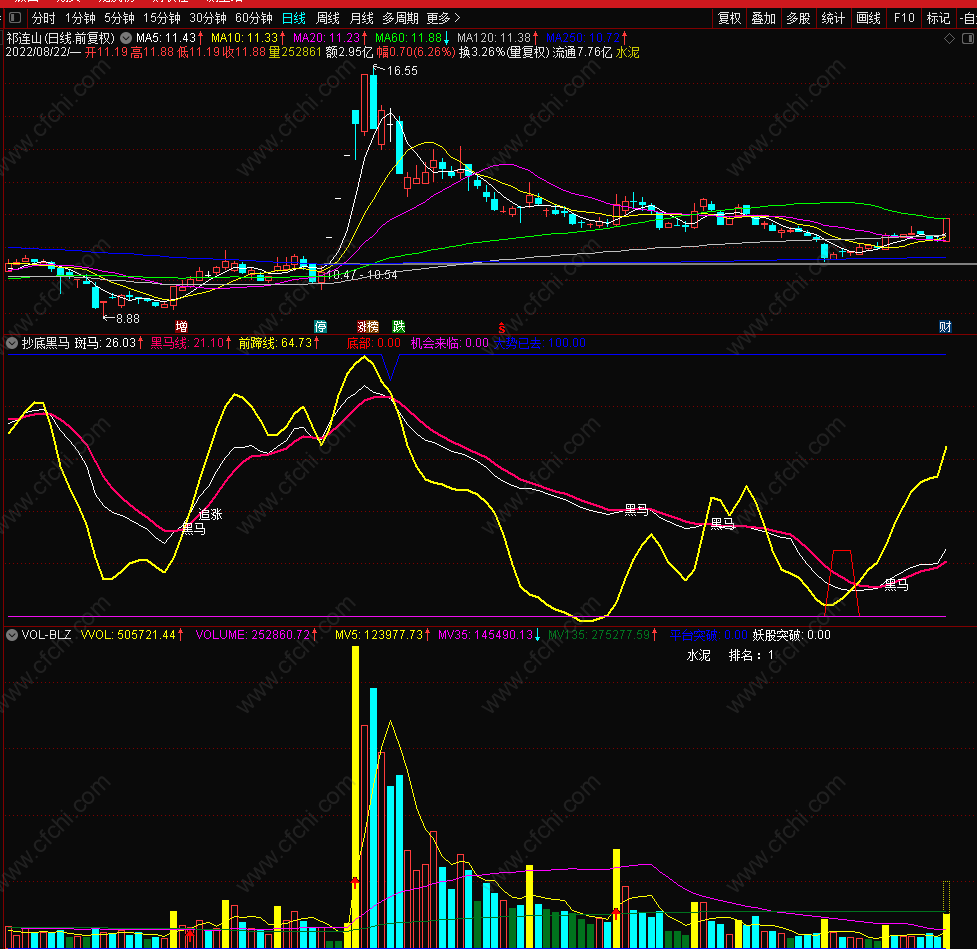Click the 涨榜 event marker icon
Screen dimensions: 977x949
pyautogui.click(x=368, y=327)
